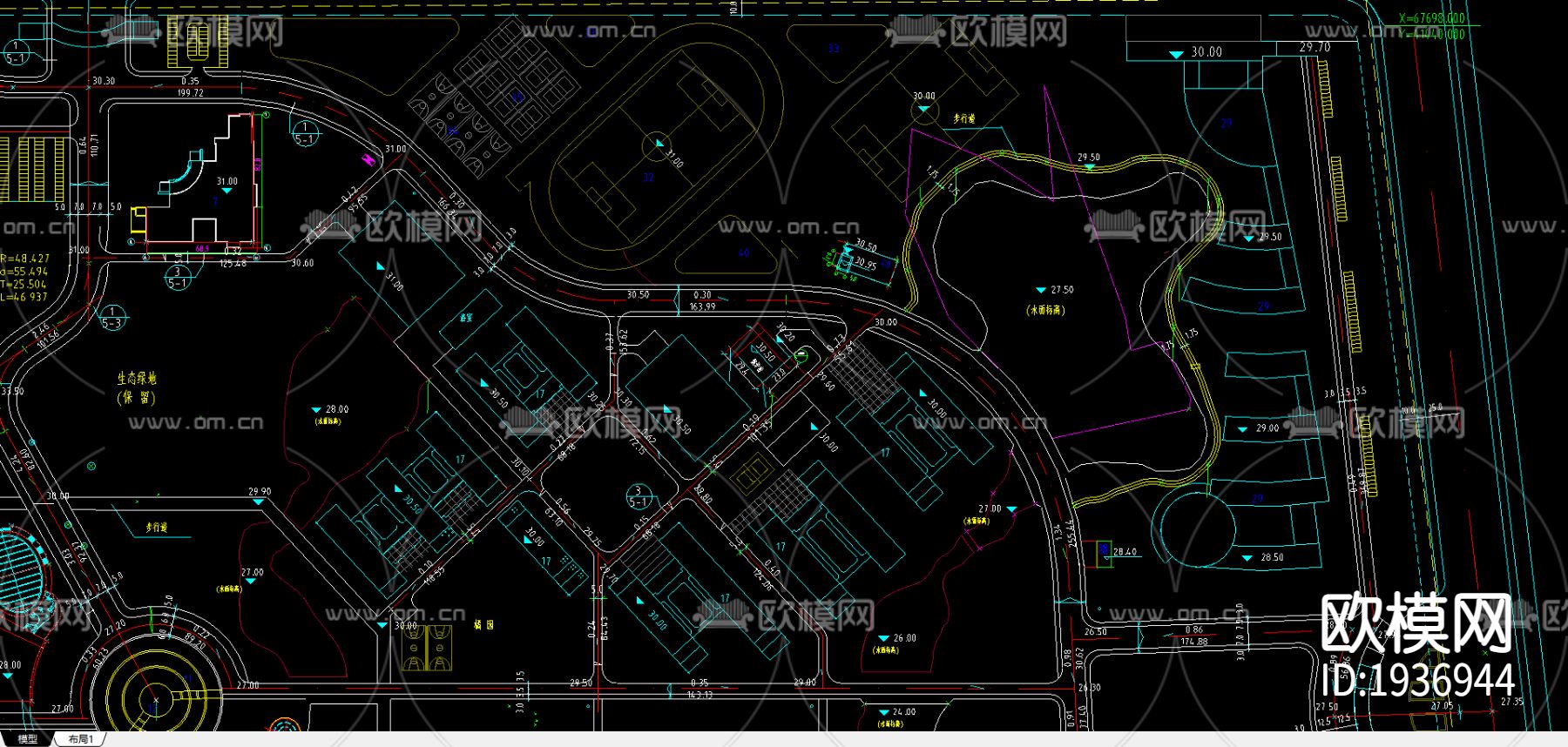Image resolution: width=1568 pixels, height=747 pixels.
Task: Click the 28.40 elevation label
Action: pyautogui.click(x=1125, y=552)
